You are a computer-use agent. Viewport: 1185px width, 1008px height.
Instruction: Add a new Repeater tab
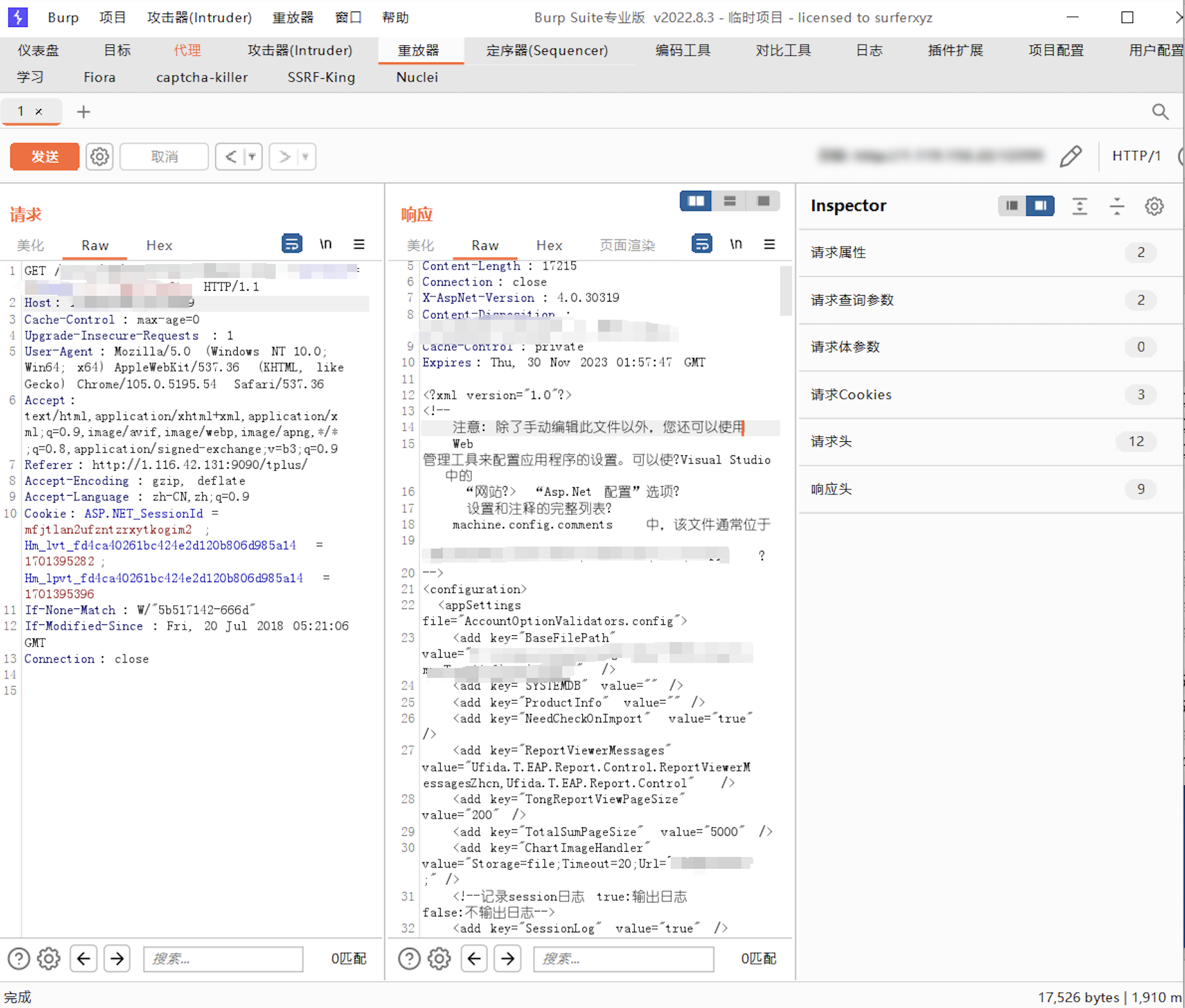[83, 112]
